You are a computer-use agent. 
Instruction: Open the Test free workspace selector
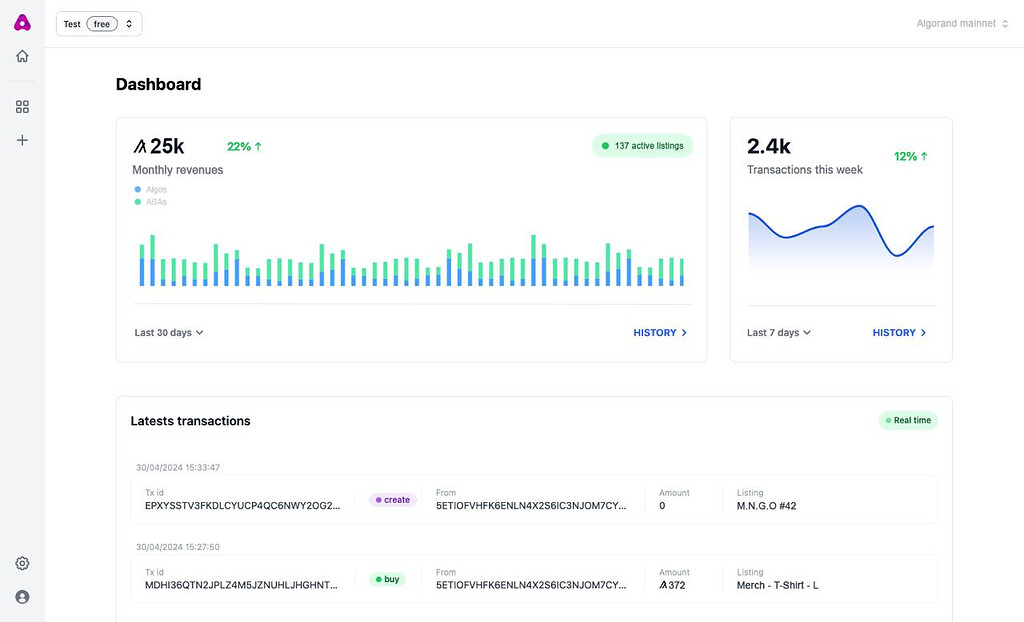pyautogui.click(x=98, y=23)
